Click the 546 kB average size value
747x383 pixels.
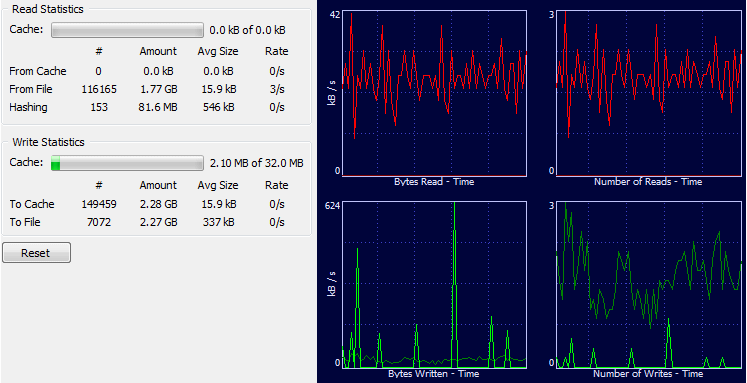click(218, 108)
